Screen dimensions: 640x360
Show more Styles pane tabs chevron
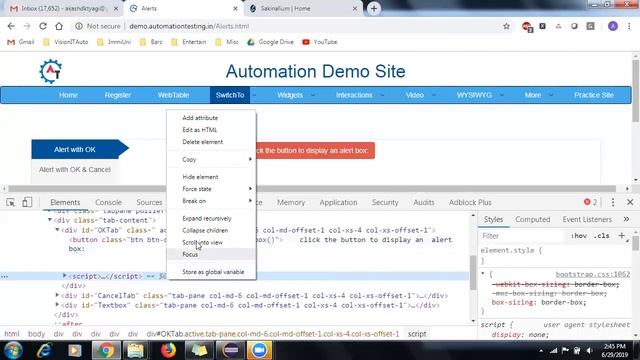click(626, 219)
